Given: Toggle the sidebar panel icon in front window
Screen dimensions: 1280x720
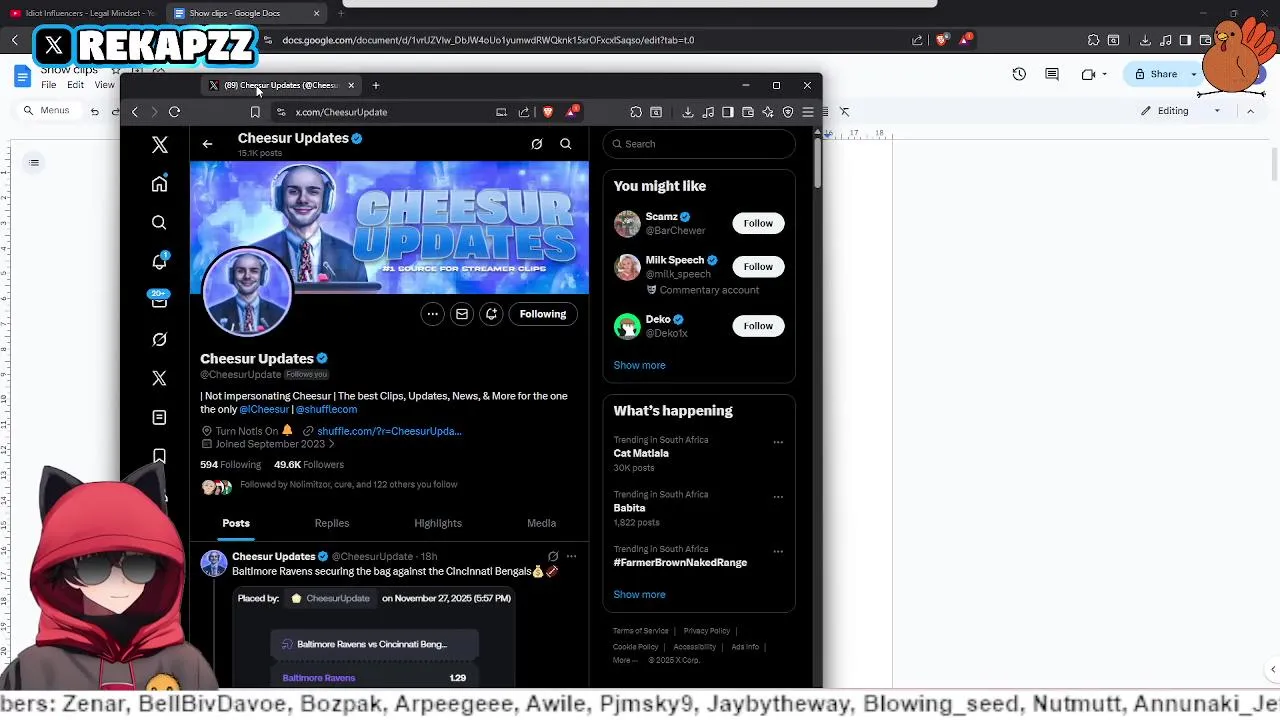Looking at the screenshot, I should (728, 112).
